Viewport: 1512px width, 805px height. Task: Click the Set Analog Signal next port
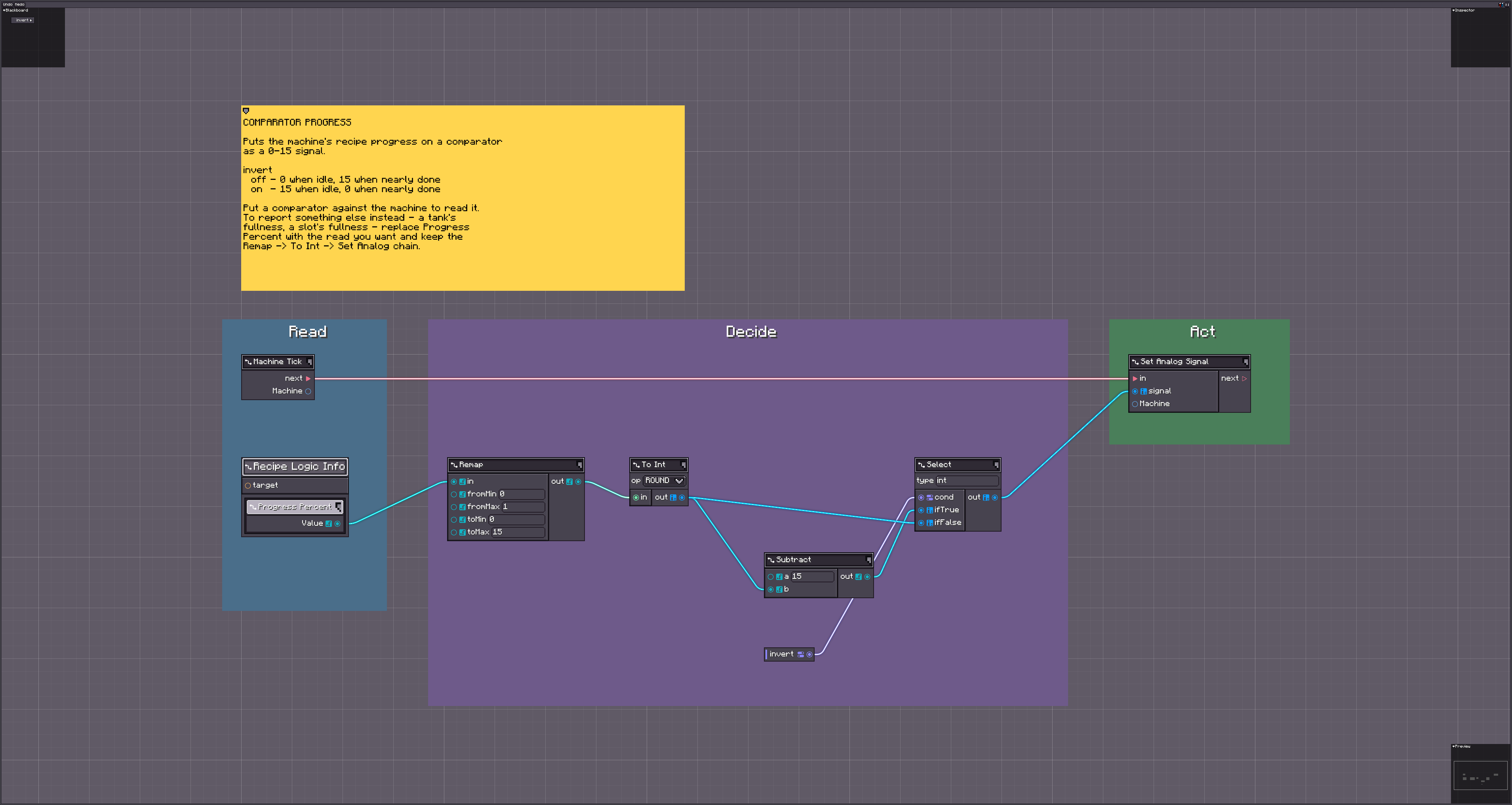[x=1244, y=379]
